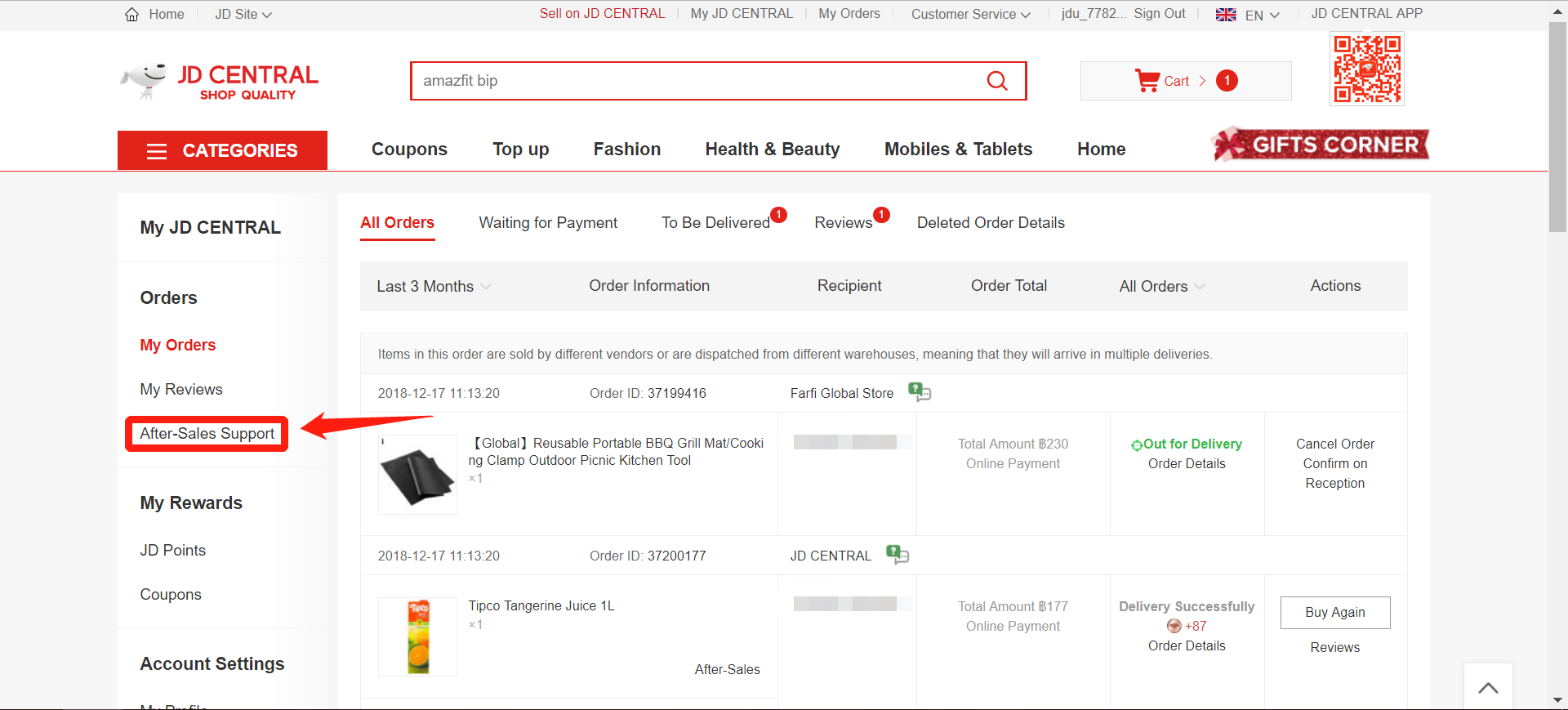This screenshot has width=1568, height=710.
Task: Open the Reviews tab
Action: pyautogui.click(x=844, y=222)
